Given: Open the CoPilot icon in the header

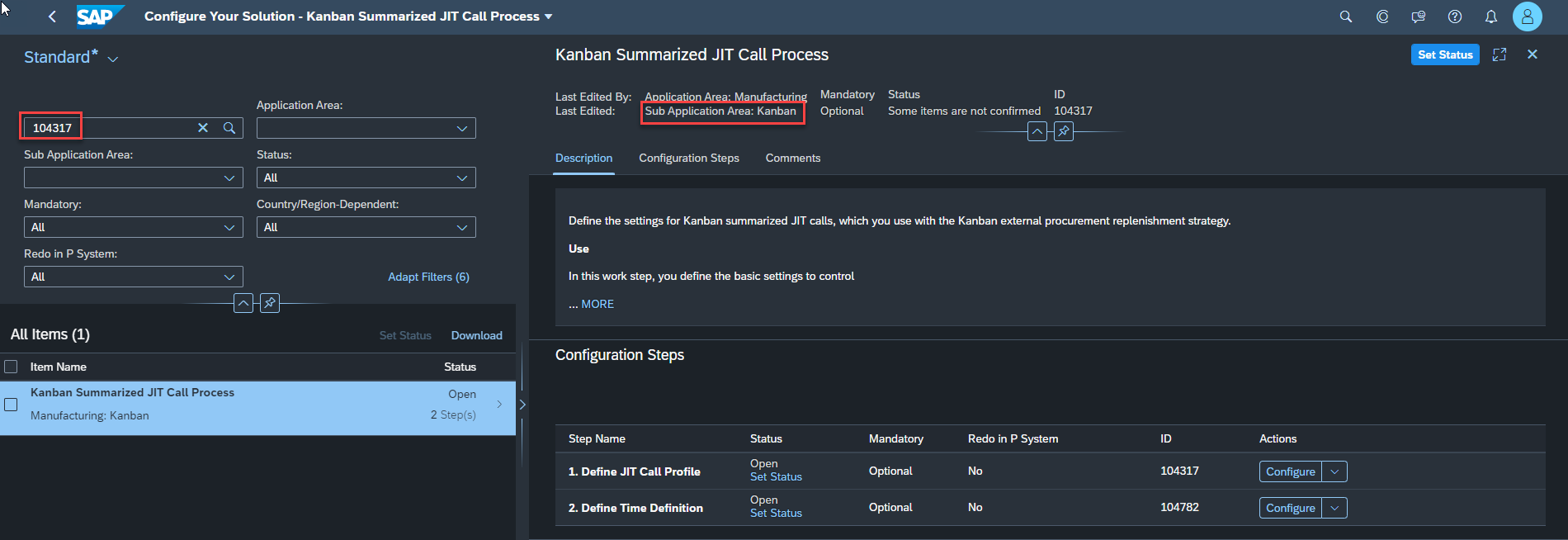Looking at the screenshot, I should (1382, 17).
